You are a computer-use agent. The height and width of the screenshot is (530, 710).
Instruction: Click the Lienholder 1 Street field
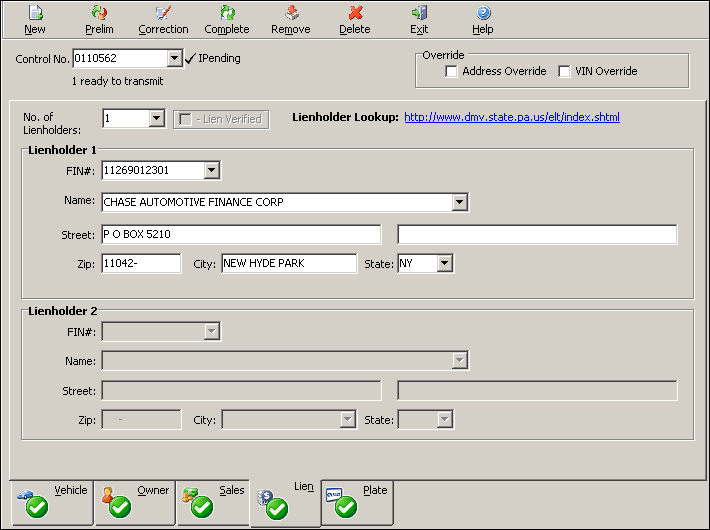241,235
